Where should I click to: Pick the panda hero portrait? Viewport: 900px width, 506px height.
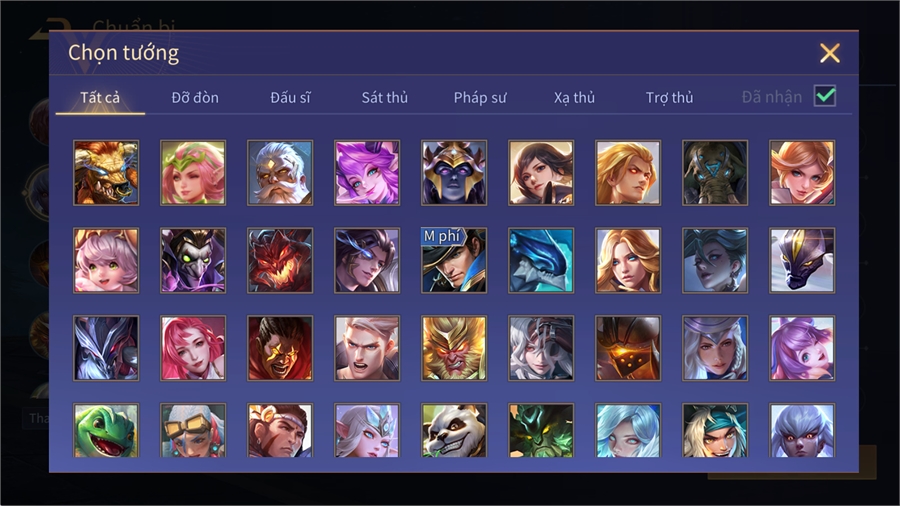pos(454,430)
